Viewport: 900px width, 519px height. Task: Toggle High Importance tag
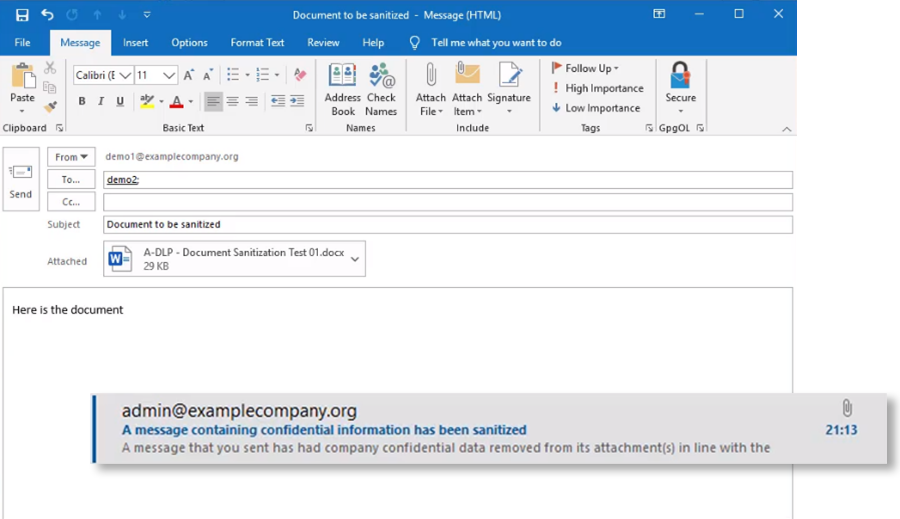(597, 88)
